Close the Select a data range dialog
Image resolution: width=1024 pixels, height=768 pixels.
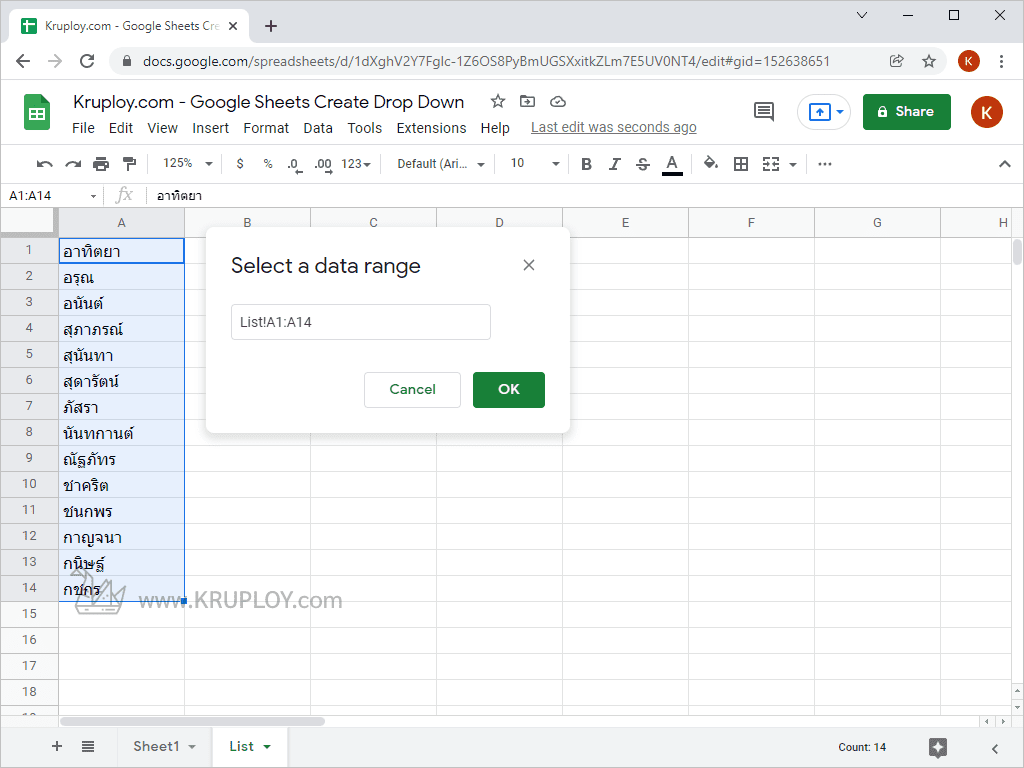pyautogui.click(x=529, y=265)
